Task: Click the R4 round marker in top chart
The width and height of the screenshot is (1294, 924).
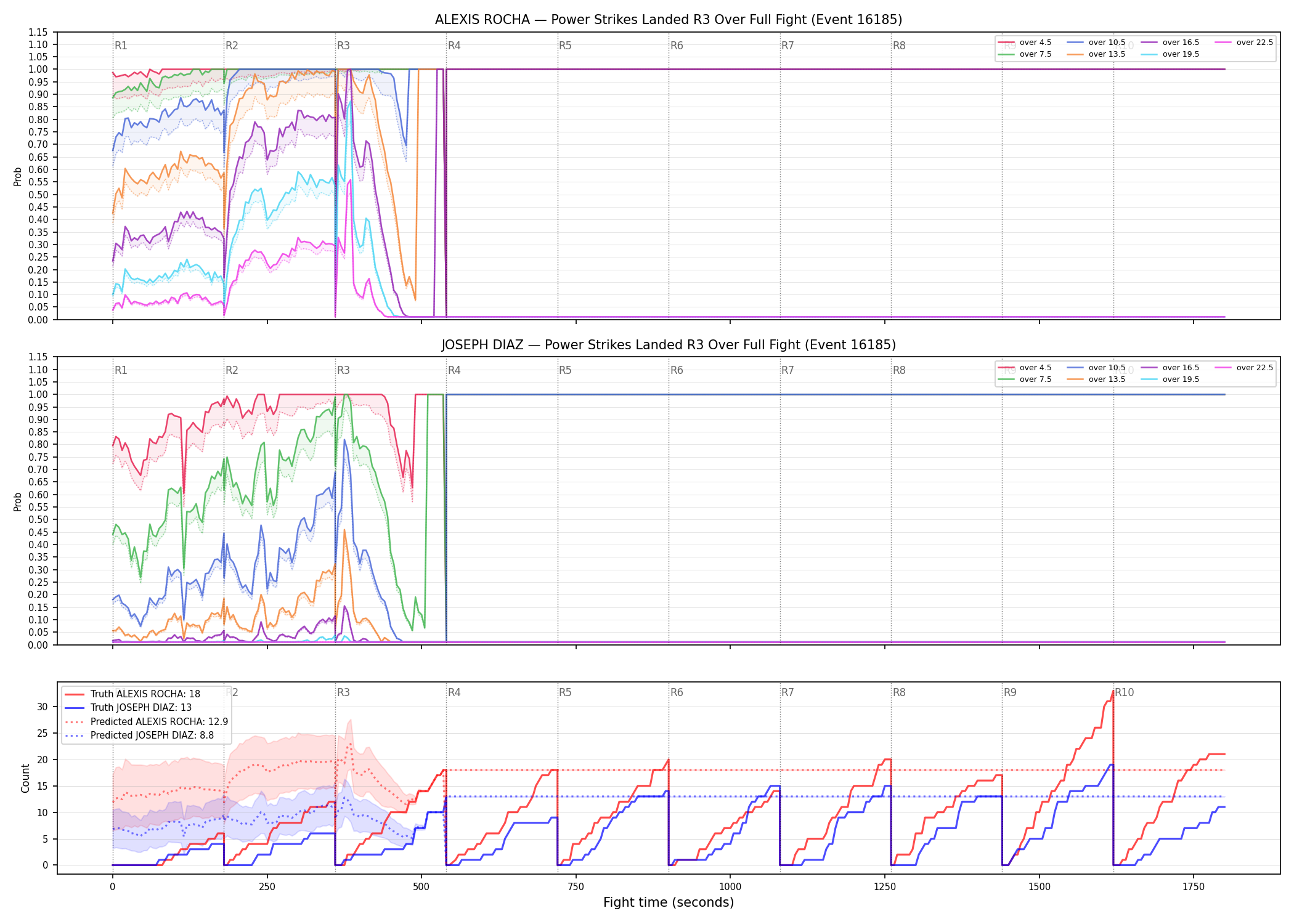Action: coord(454,46)
